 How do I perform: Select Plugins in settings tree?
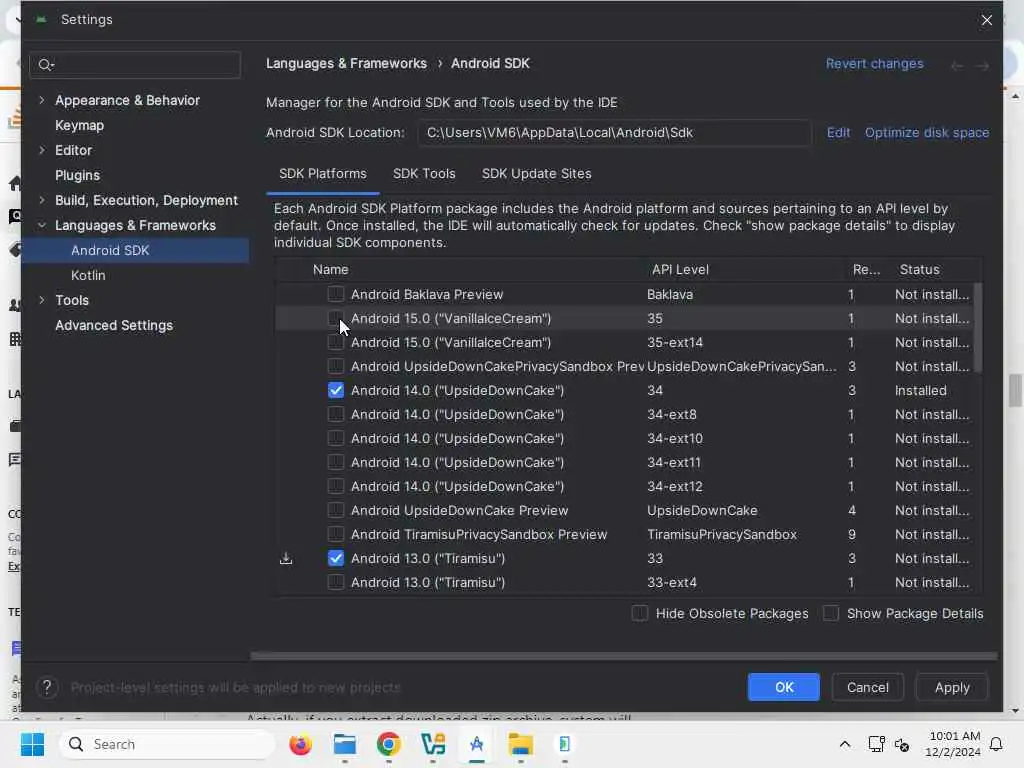(x=78, y=176)
